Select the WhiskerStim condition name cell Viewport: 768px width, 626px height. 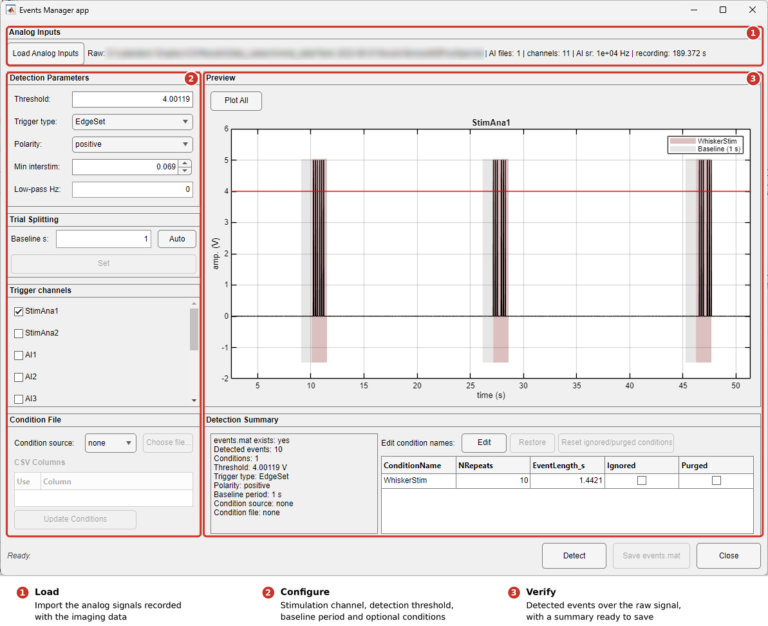click(x=419, y=481)
